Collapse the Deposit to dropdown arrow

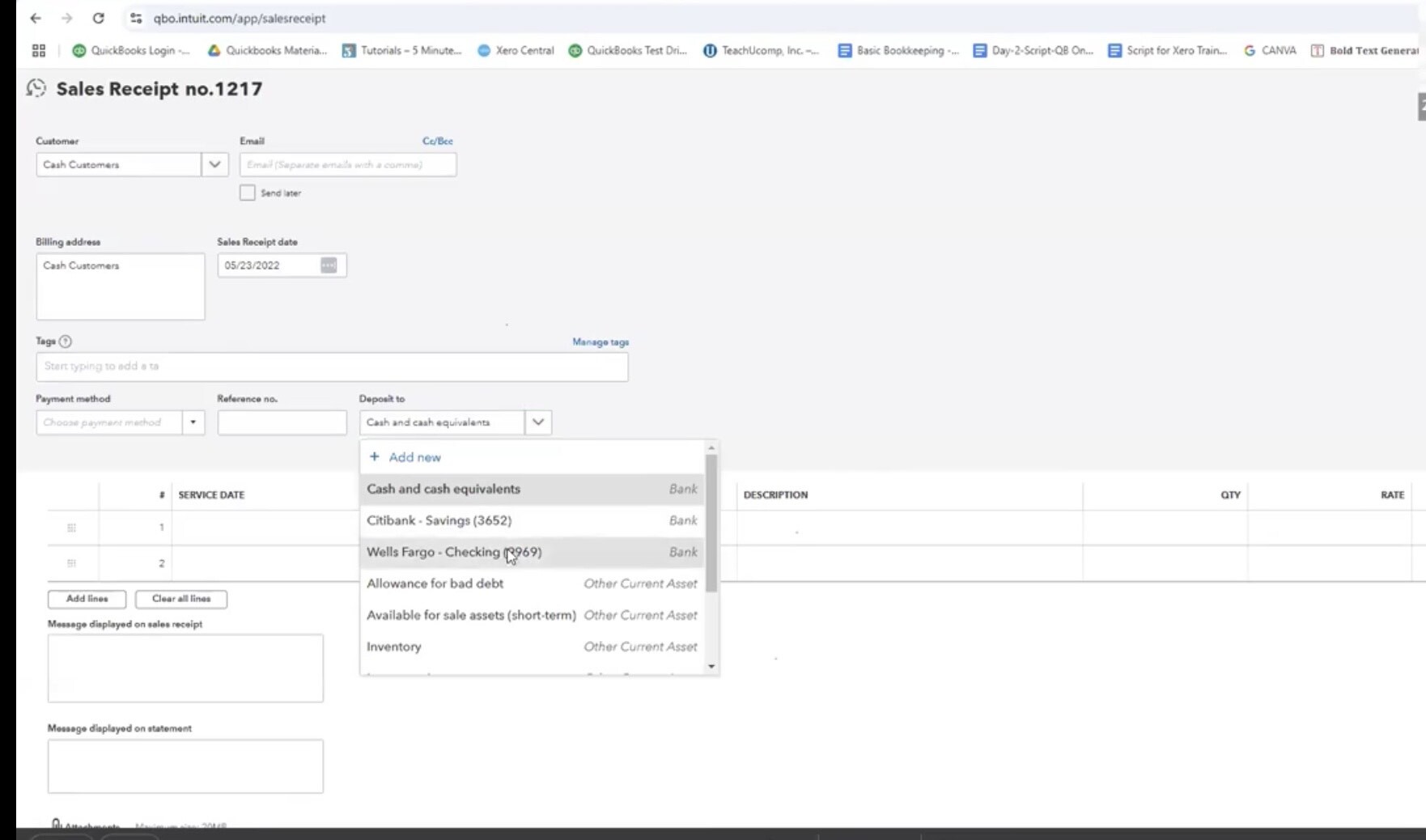[538, 422]
